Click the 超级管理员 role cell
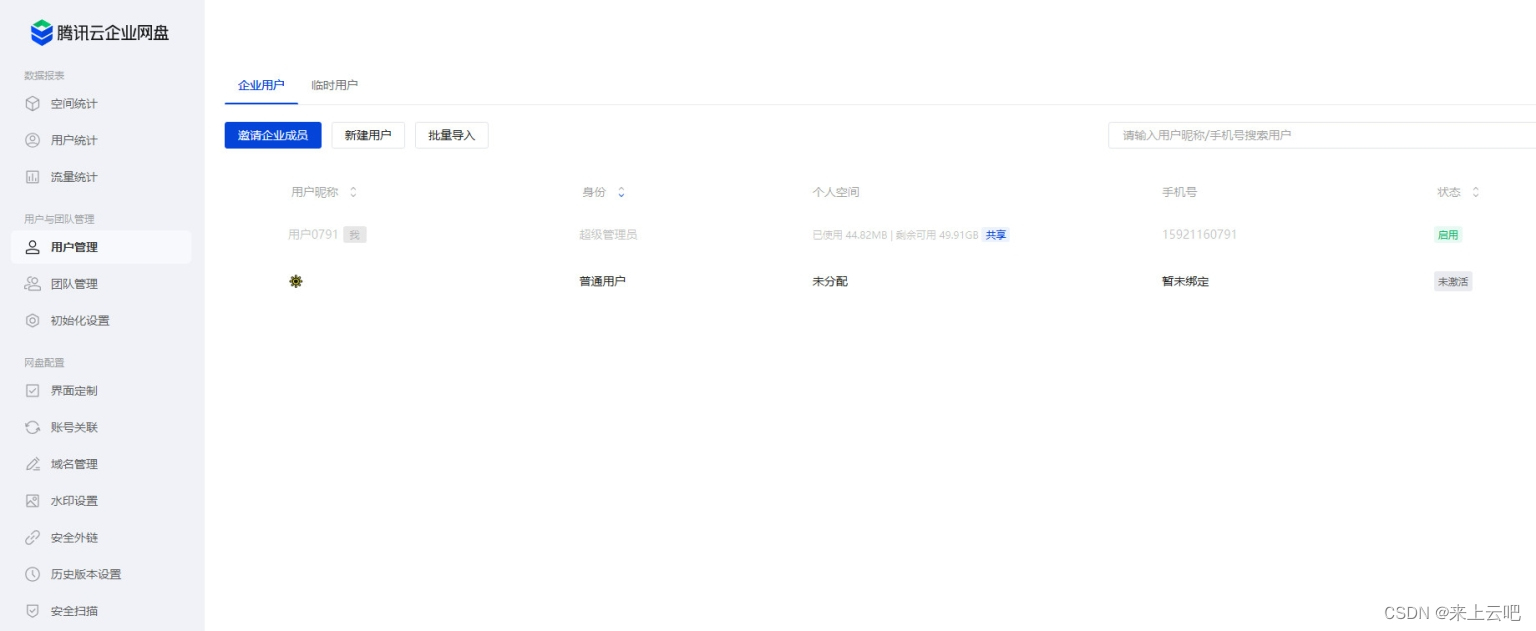Viewport: 1536px width, 631px height. 608,235
